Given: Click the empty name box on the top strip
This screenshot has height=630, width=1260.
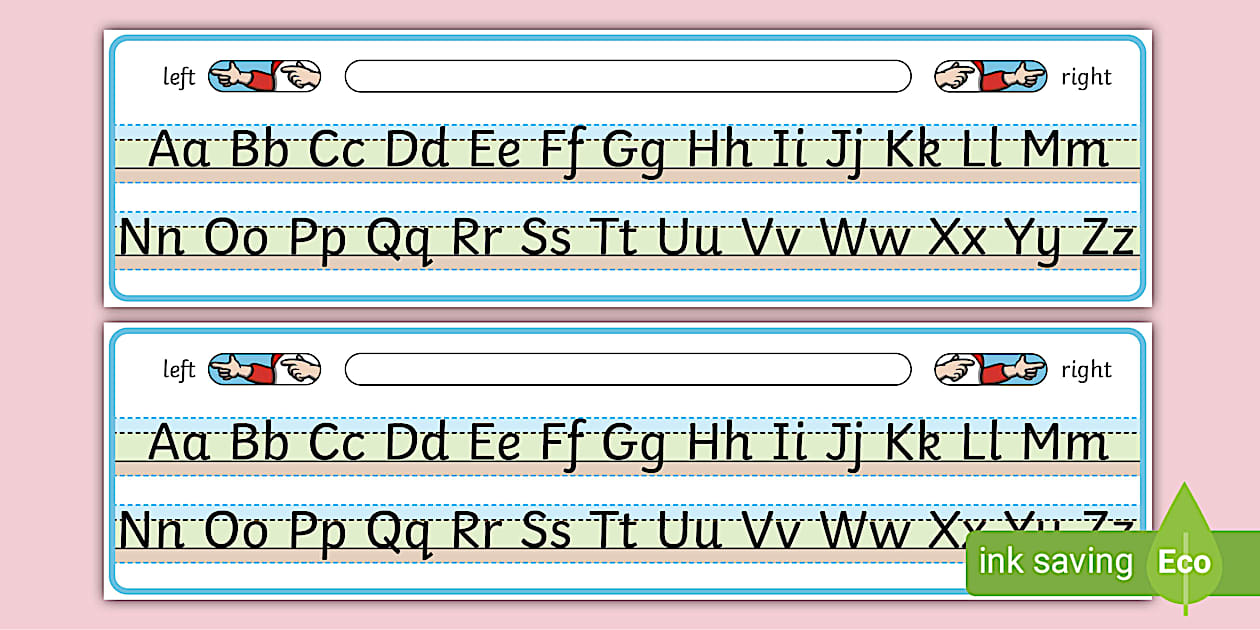Looking at the screenshot, I should pyautogui.click(x=627, y=76).
